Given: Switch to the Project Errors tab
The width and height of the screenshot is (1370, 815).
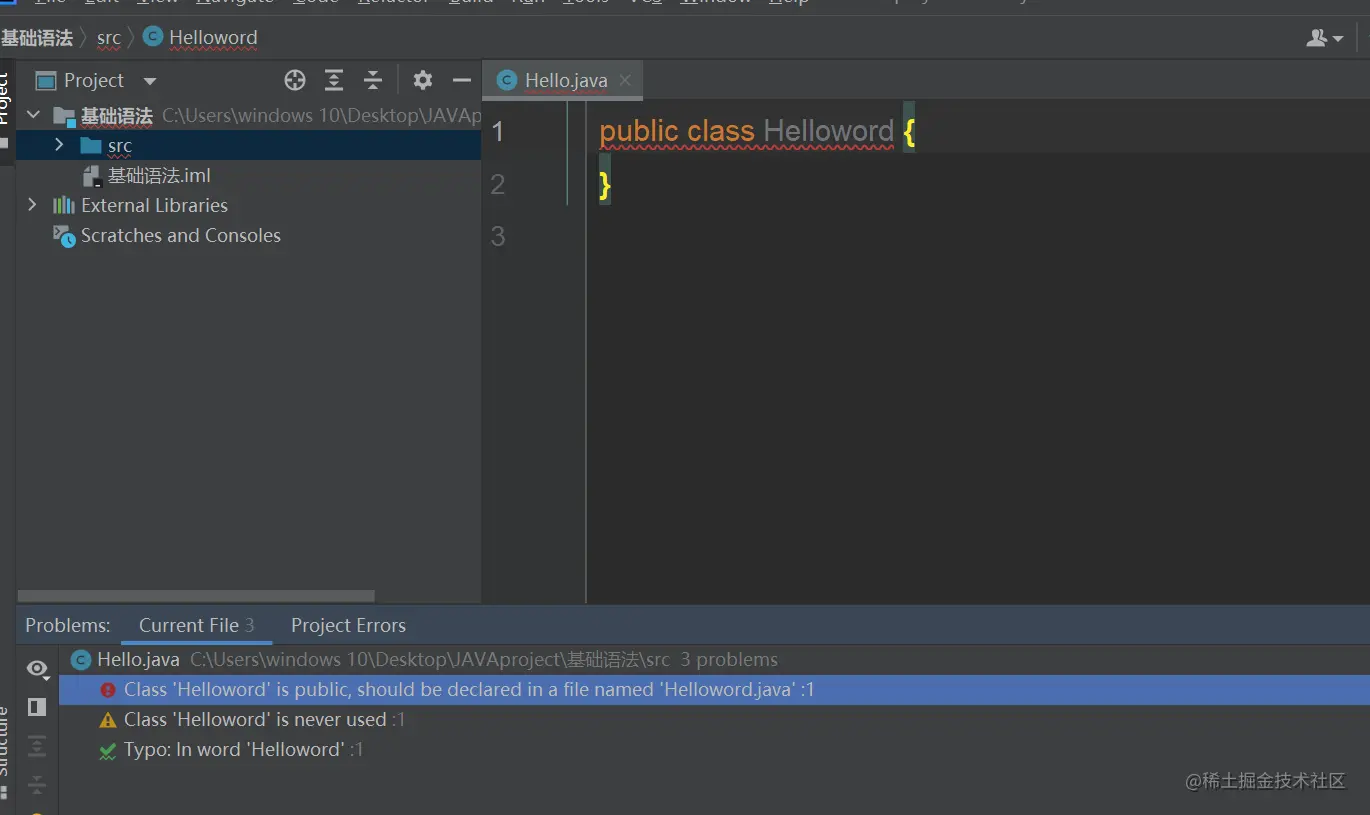Looking at the screenshot, I should point(348,625).
